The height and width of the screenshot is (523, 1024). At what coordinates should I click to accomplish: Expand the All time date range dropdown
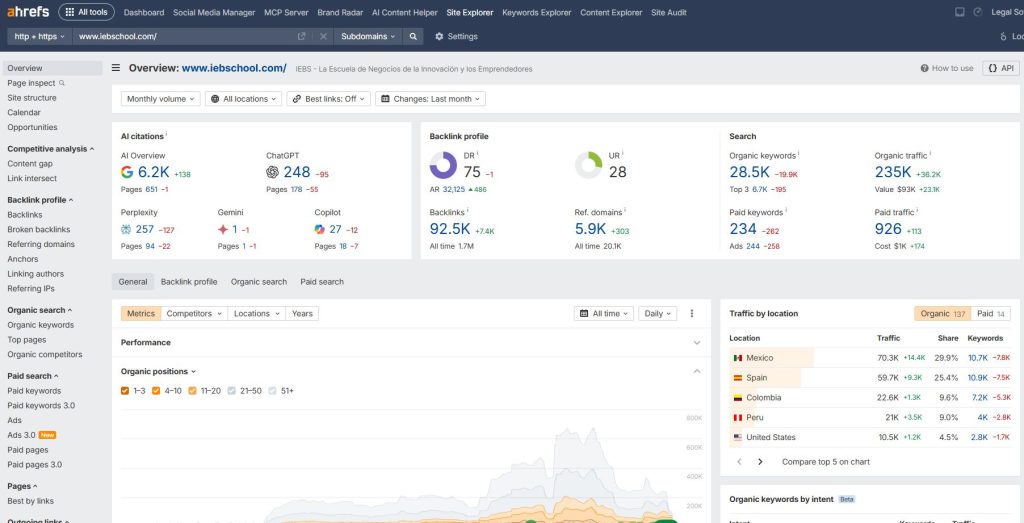click(x=604, y=313)
